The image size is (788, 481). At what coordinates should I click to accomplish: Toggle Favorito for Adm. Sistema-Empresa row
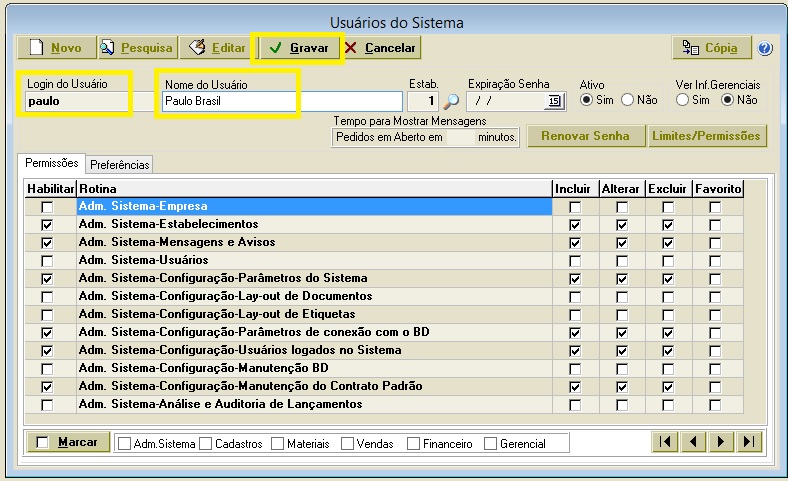(715, 207)
